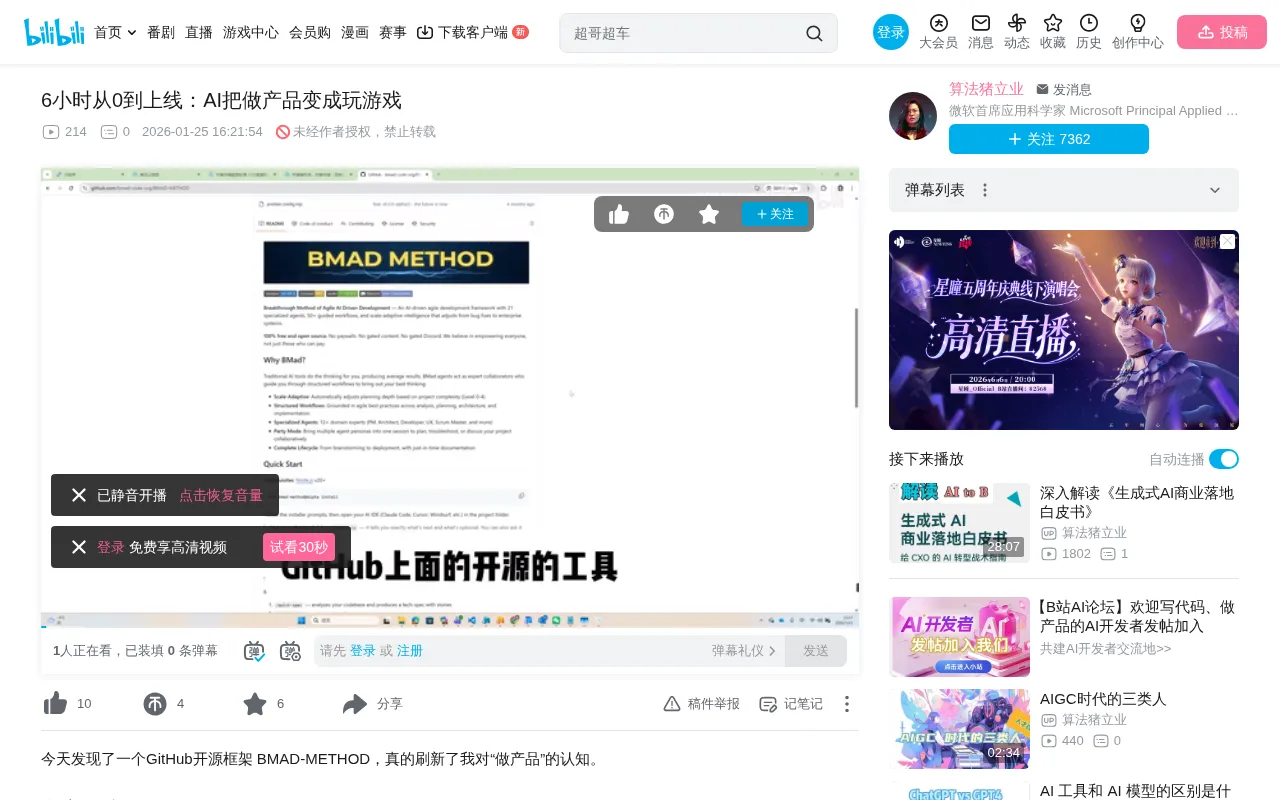Go to 番剧 in top navigation

(161, 32)
